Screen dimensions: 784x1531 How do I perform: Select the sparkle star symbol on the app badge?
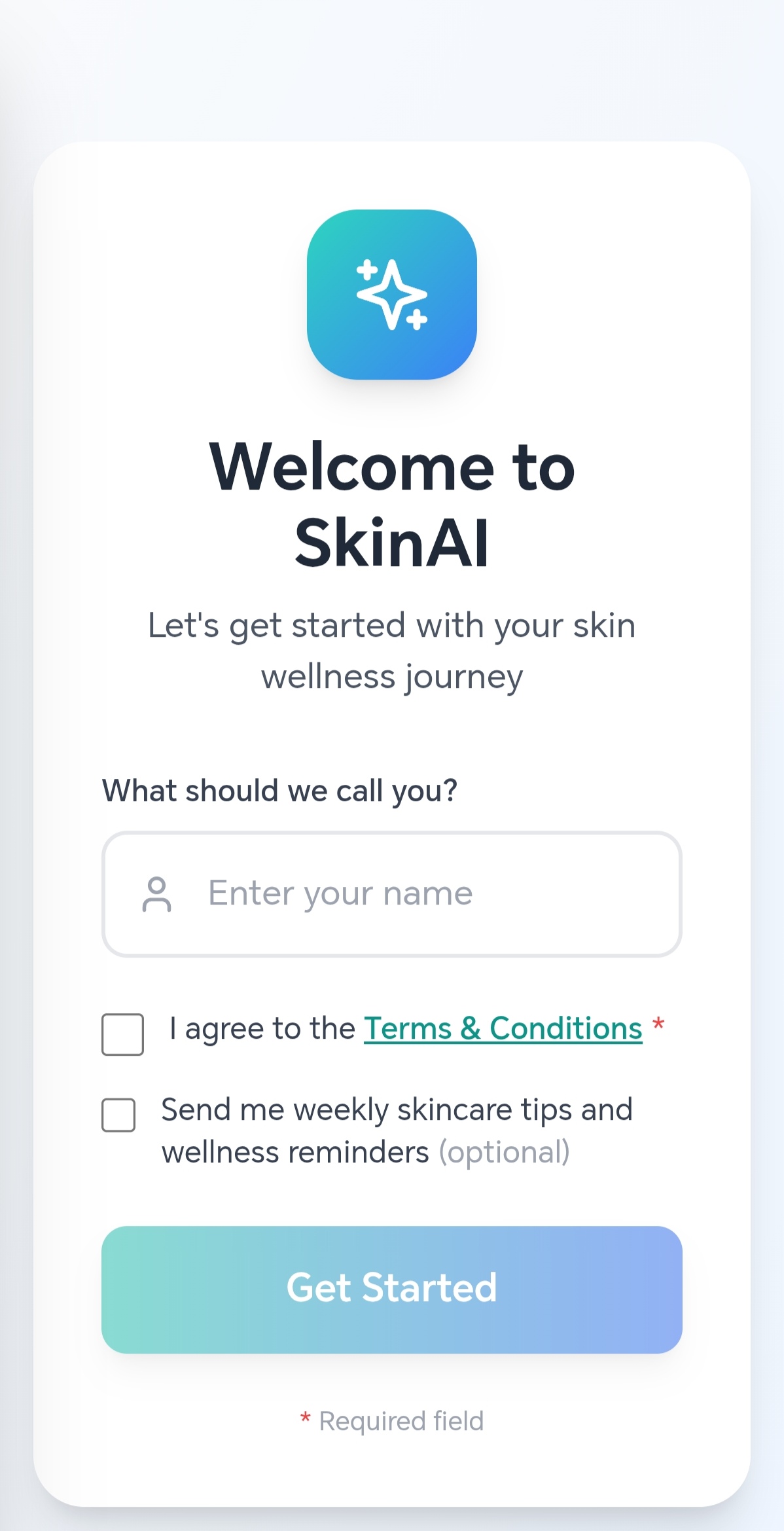coord(391,295)
